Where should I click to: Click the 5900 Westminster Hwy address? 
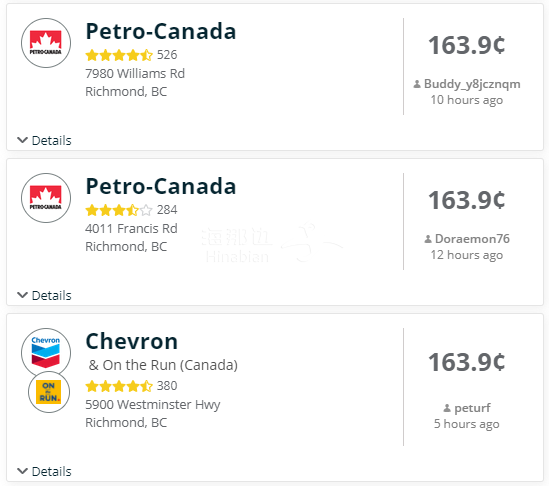[x=153, y=404]
